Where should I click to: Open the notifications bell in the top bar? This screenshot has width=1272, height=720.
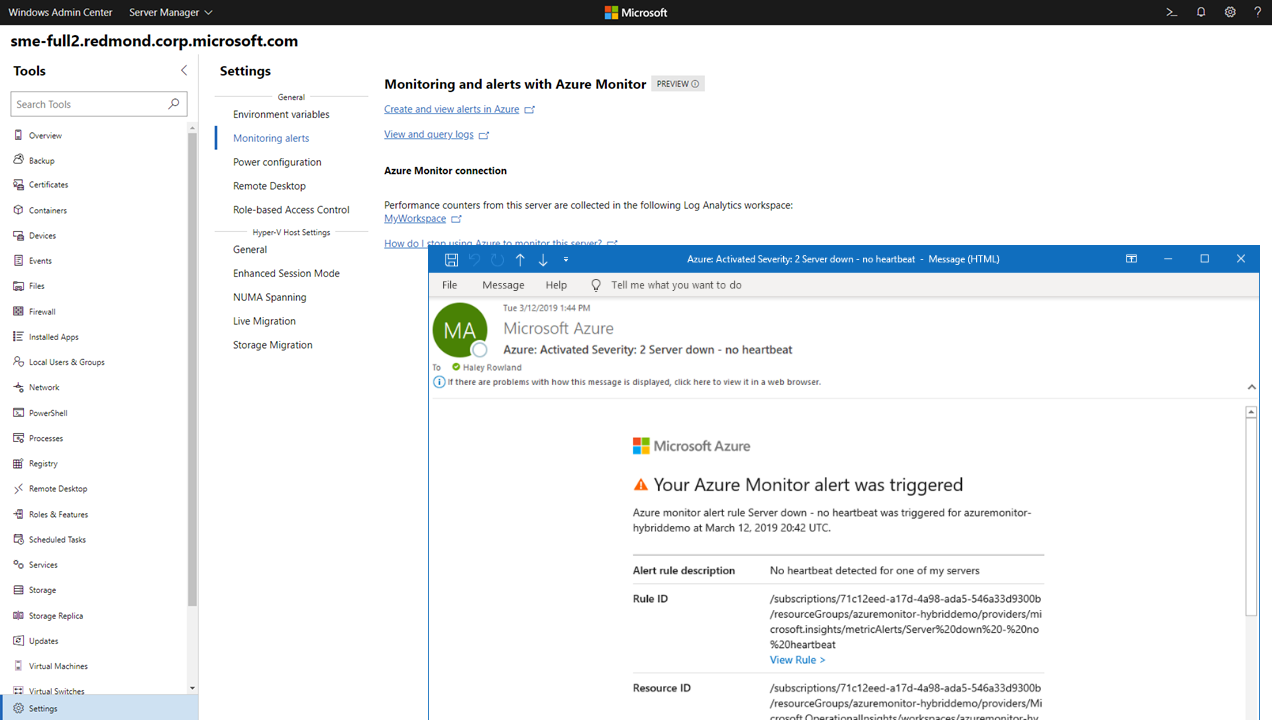click(x=1200, y=12)
